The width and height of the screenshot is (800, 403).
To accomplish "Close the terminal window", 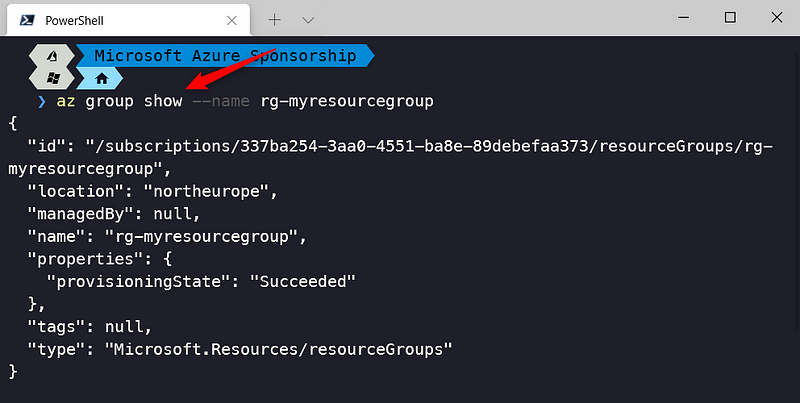I will click(x=777, y=18).
